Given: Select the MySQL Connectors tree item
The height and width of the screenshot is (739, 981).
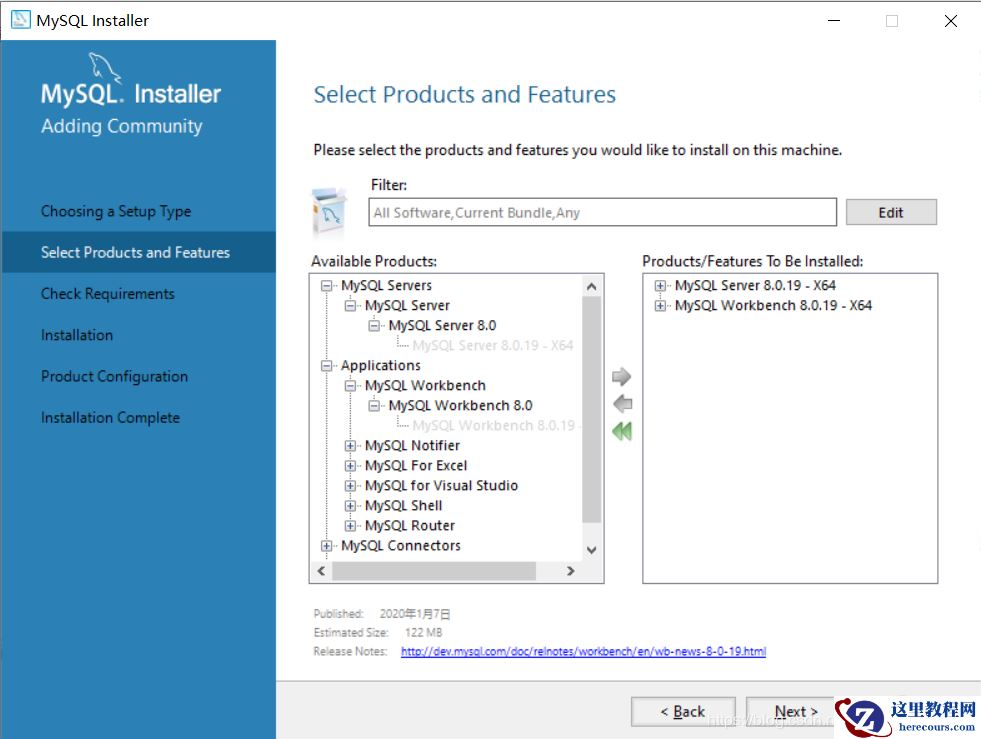Looking at the screenshot, I should coord(401,546).
